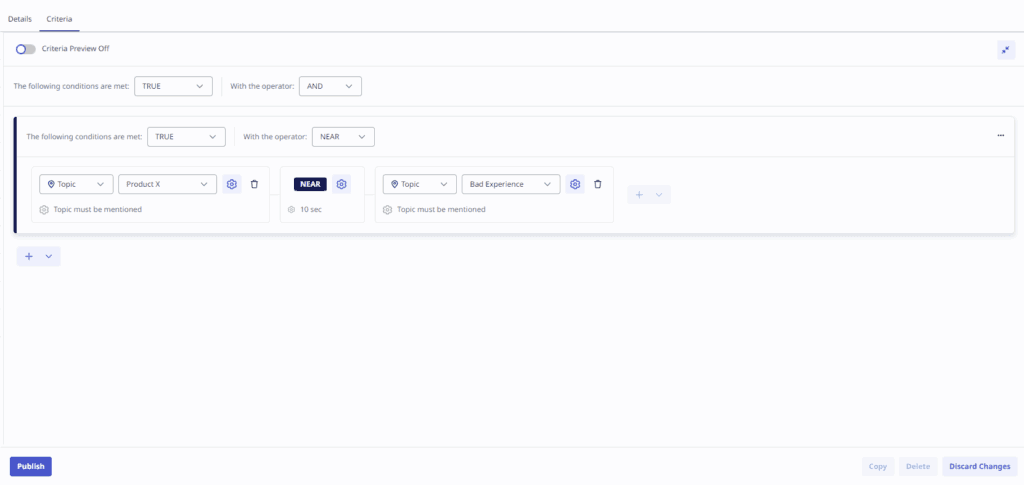
Task: Collapse the criteria panel with arrows icon
Action: pos(1005,50)
